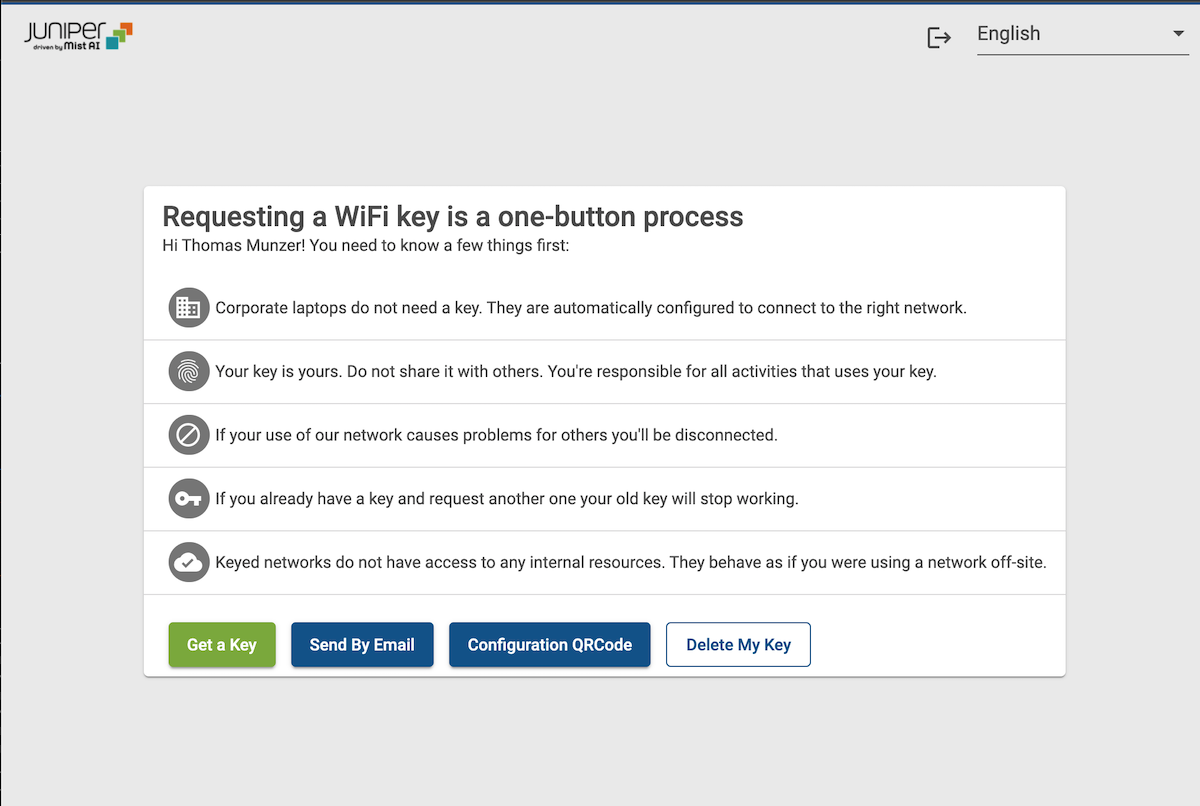1200x806 pixels.
Task: Choose Send By Email
Action: [x=362, y=645]
